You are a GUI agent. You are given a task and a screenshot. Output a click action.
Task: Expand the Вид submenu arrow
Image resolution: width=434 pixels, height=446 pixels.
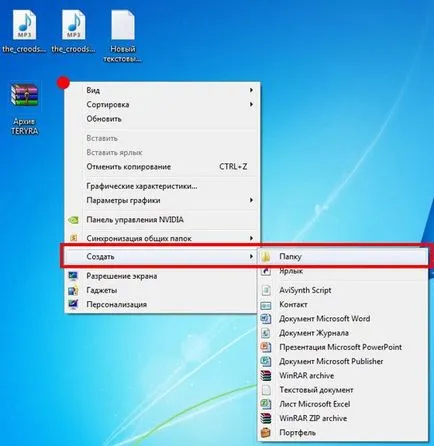[251, 90]
